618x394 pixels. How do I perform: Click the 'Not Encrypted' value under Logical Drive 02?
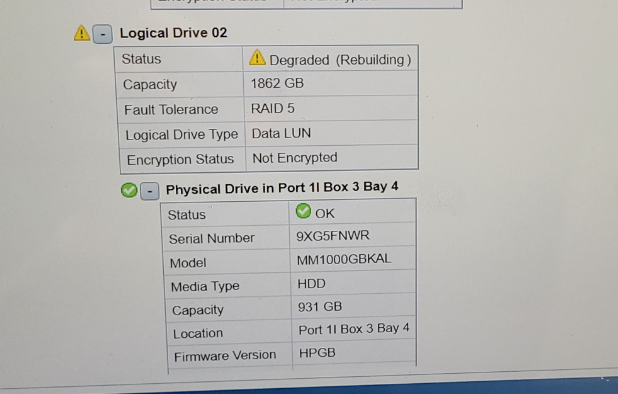(x=295, y=158)
